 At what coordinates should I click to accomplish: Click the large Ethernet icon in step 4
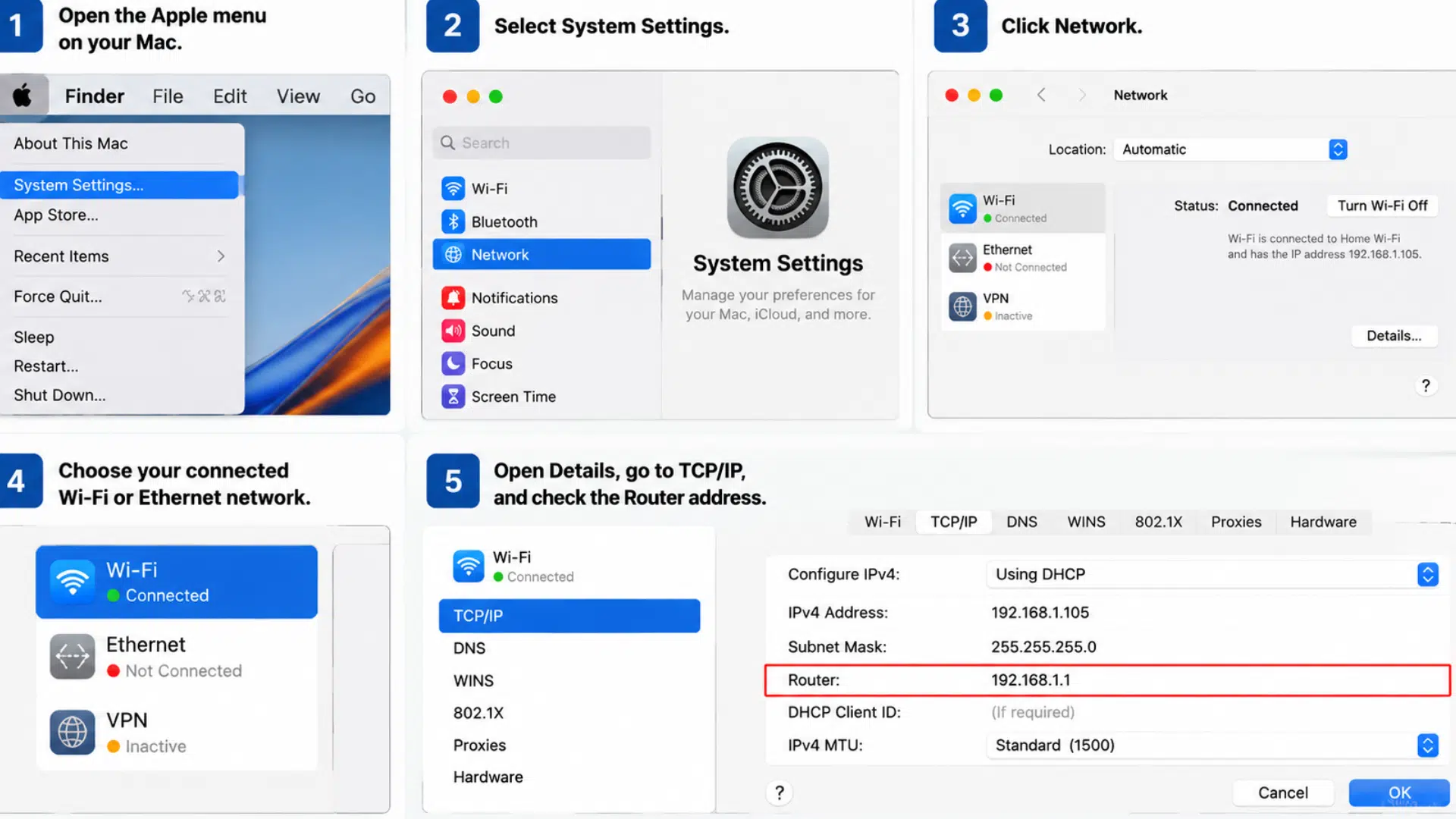[72, 657]
